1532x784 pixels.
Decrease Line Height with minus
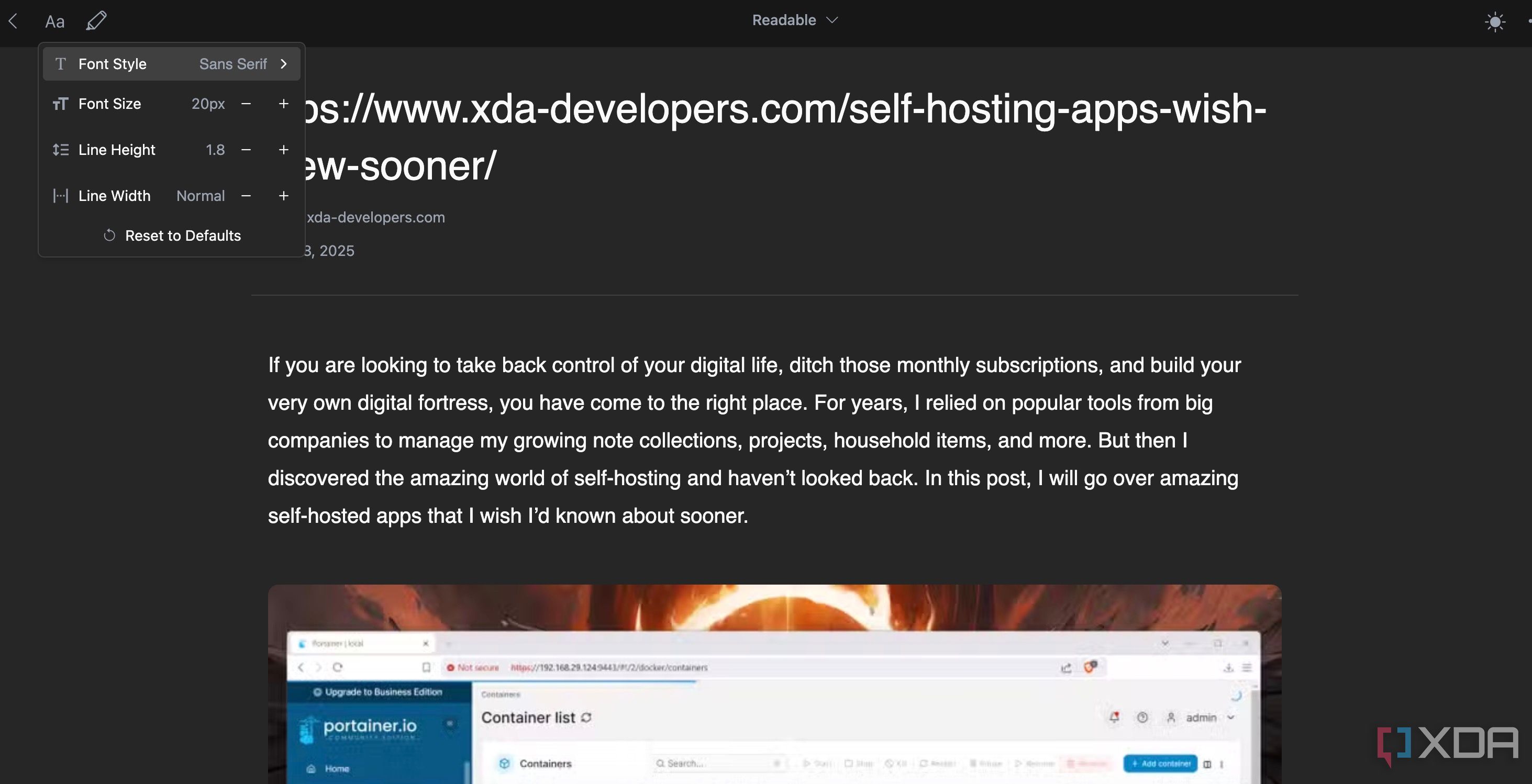click(246, 150)
